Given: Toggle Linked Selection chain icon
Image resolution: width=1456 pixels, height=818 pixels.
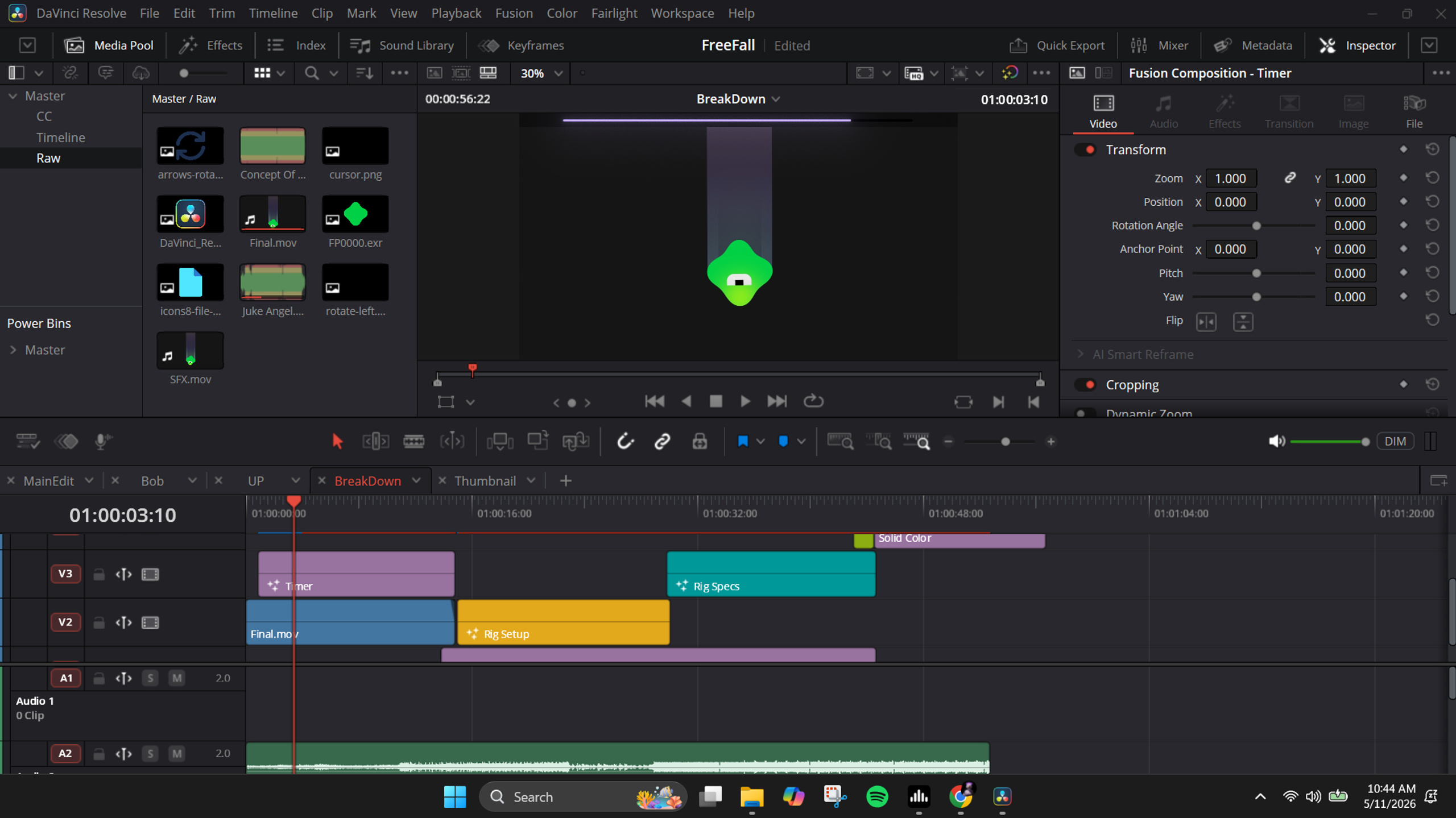Looking at the screenshot, I should tap(662, 441).
